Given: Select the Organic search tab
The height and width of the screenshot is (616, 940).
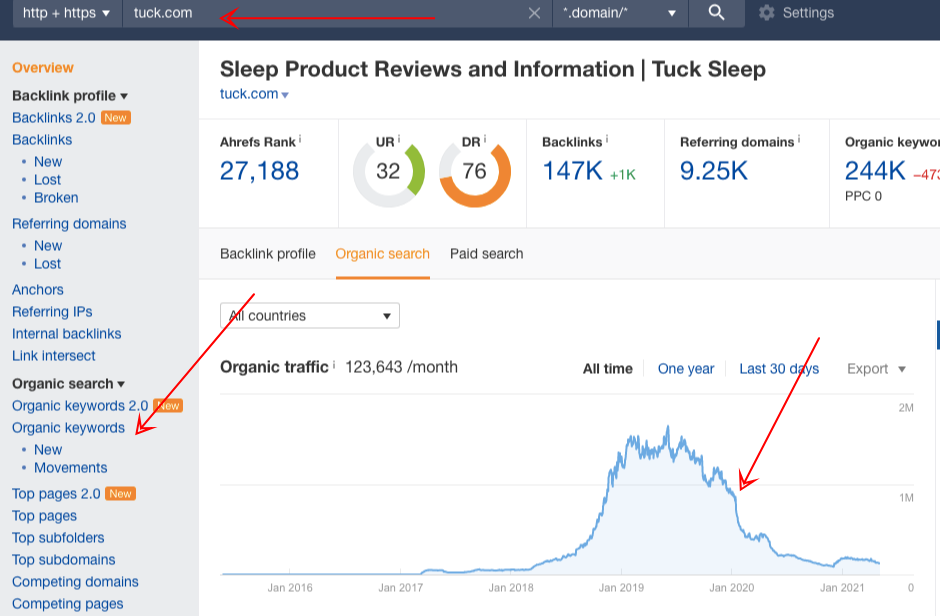Looking at the screenshot, I should pos(382,254).
